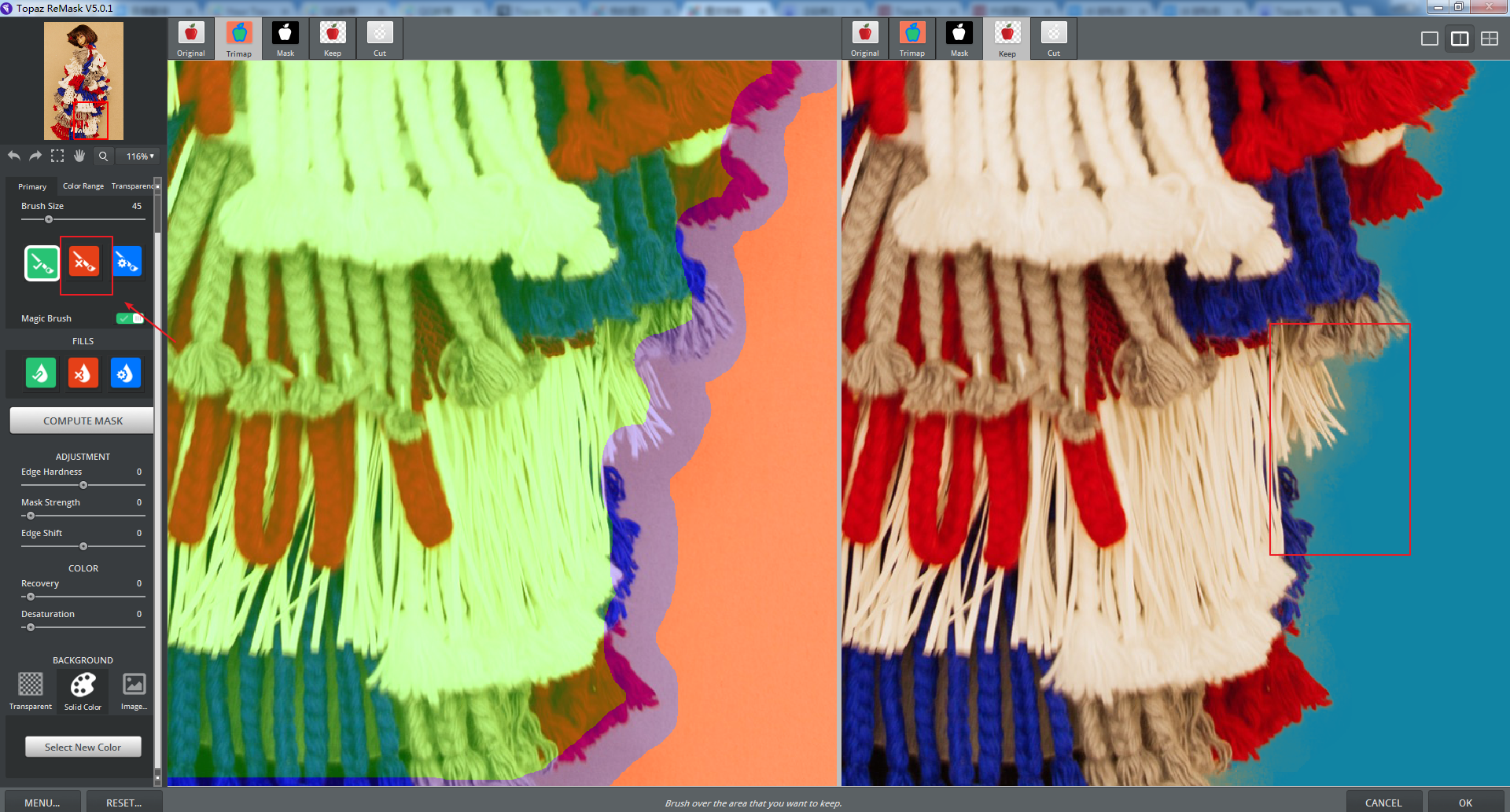This screenshot has width=1510, height=812.
Task: Show Original view in left pane
Action: tap(191, 39)
